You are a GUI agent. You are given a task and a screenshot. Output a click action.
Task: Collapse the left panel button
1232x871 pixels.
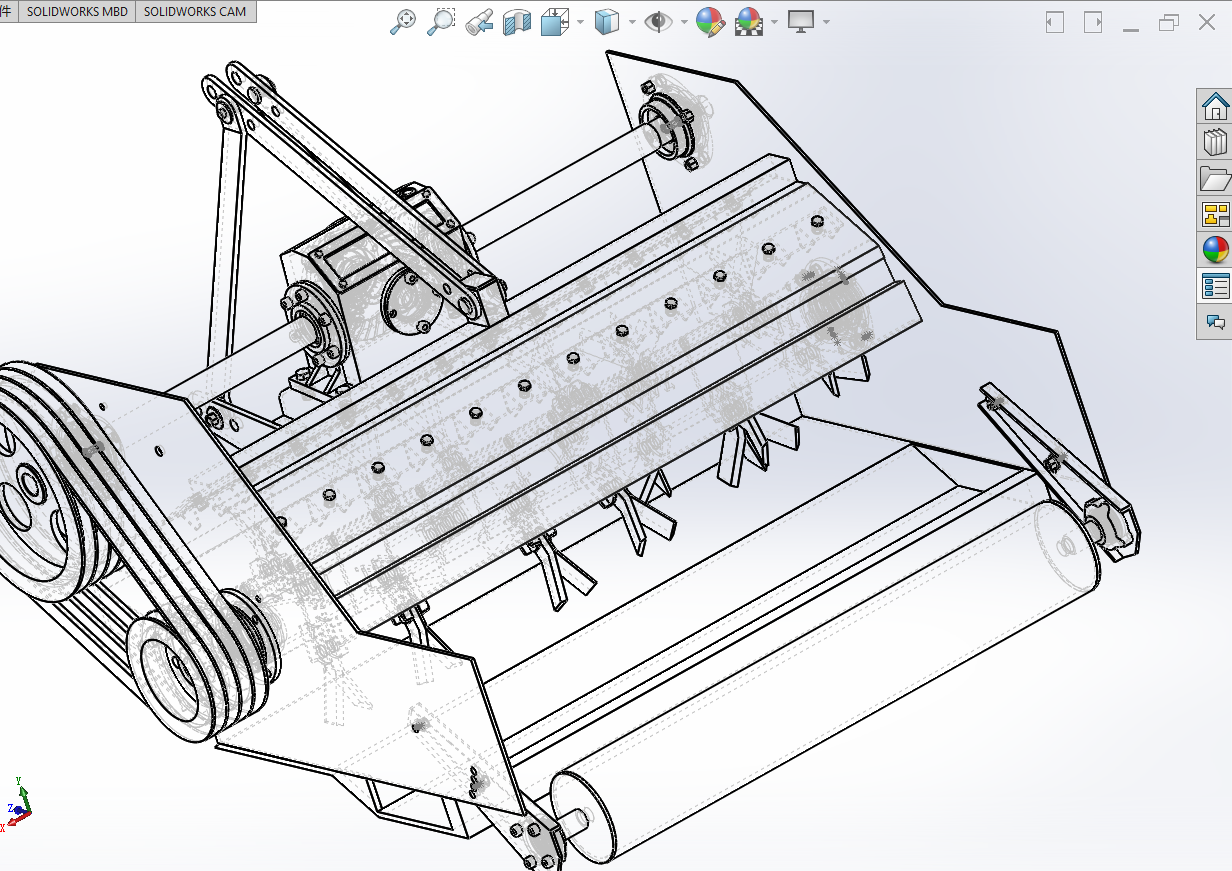(x=1055, y=22)
